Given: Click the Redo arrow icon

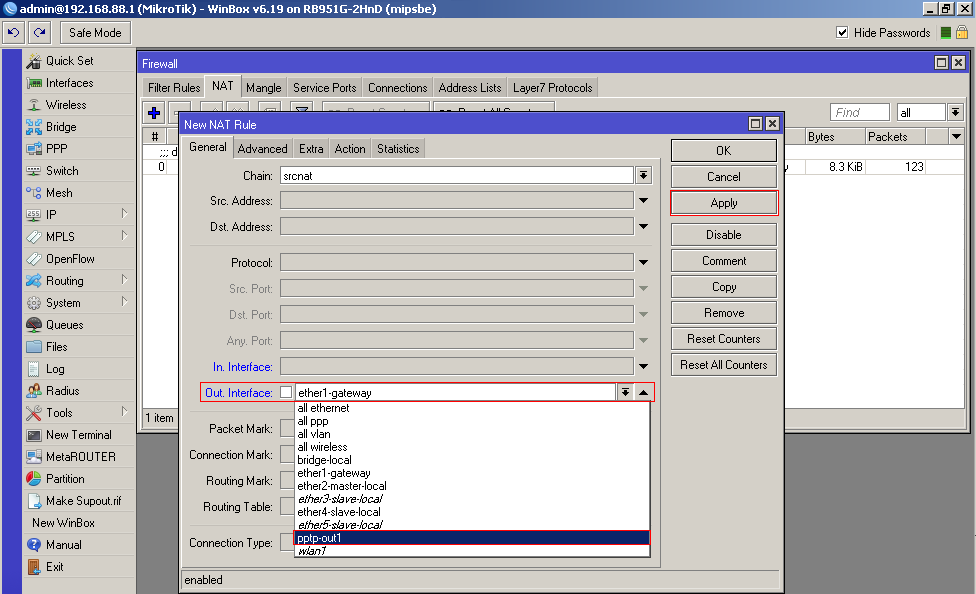Looking at the screenshot, I should (x=40, y=32).
